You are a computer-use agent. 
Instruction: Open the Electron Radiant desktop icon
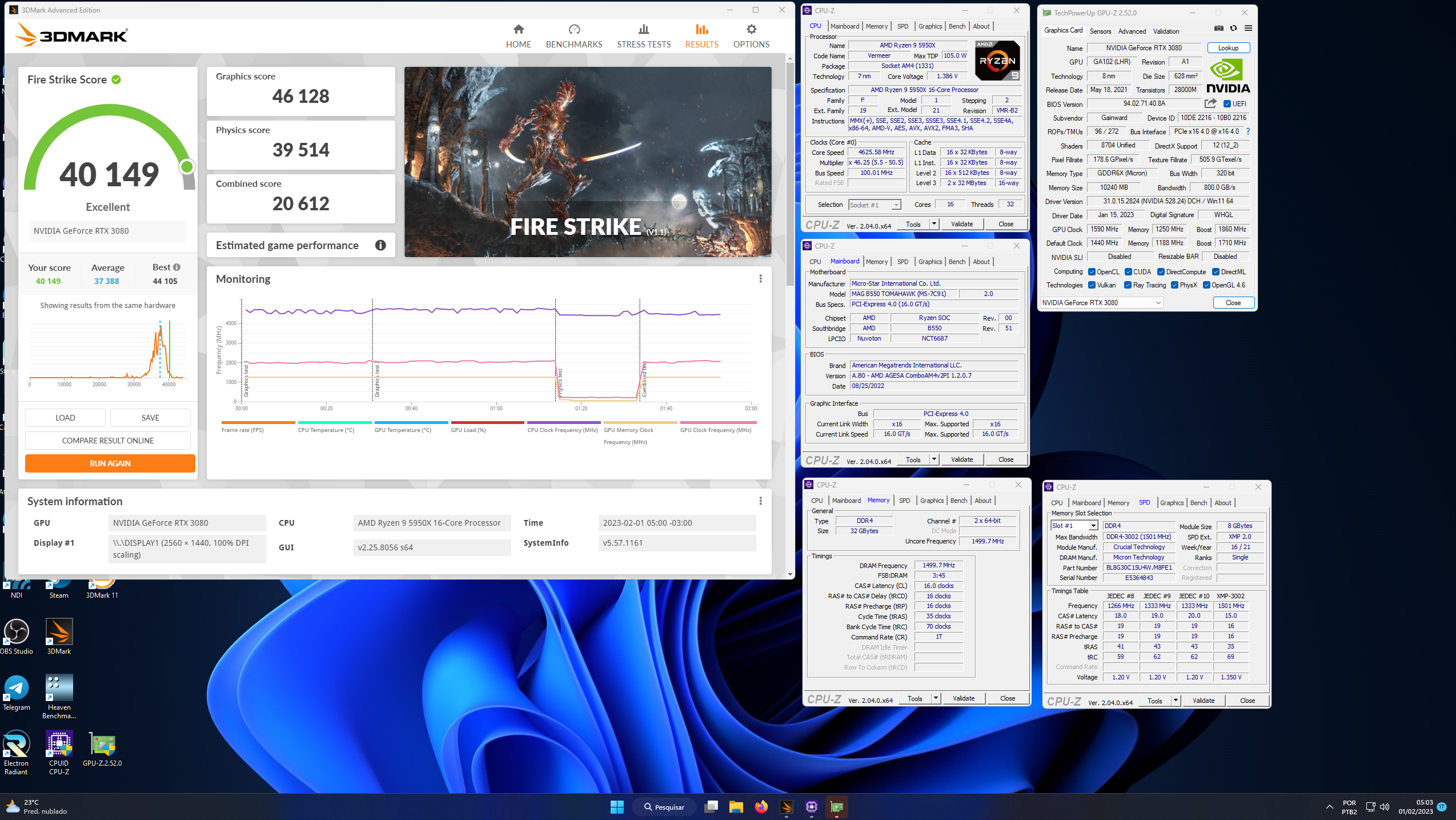coord(17,752)
